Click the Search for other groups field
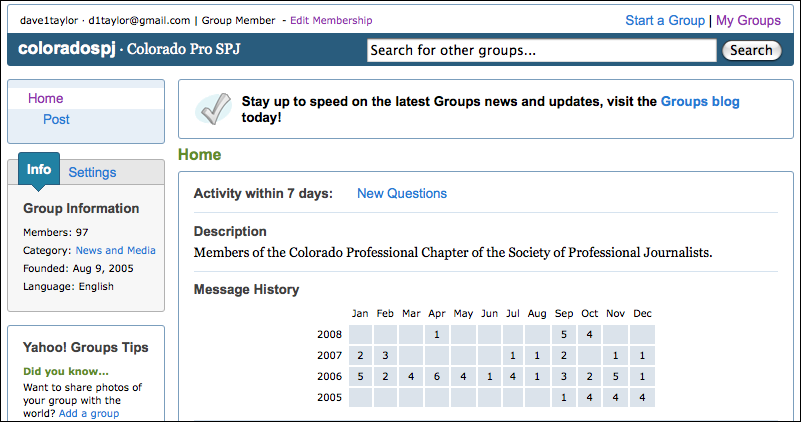801x422 pixels. [541, 50]
